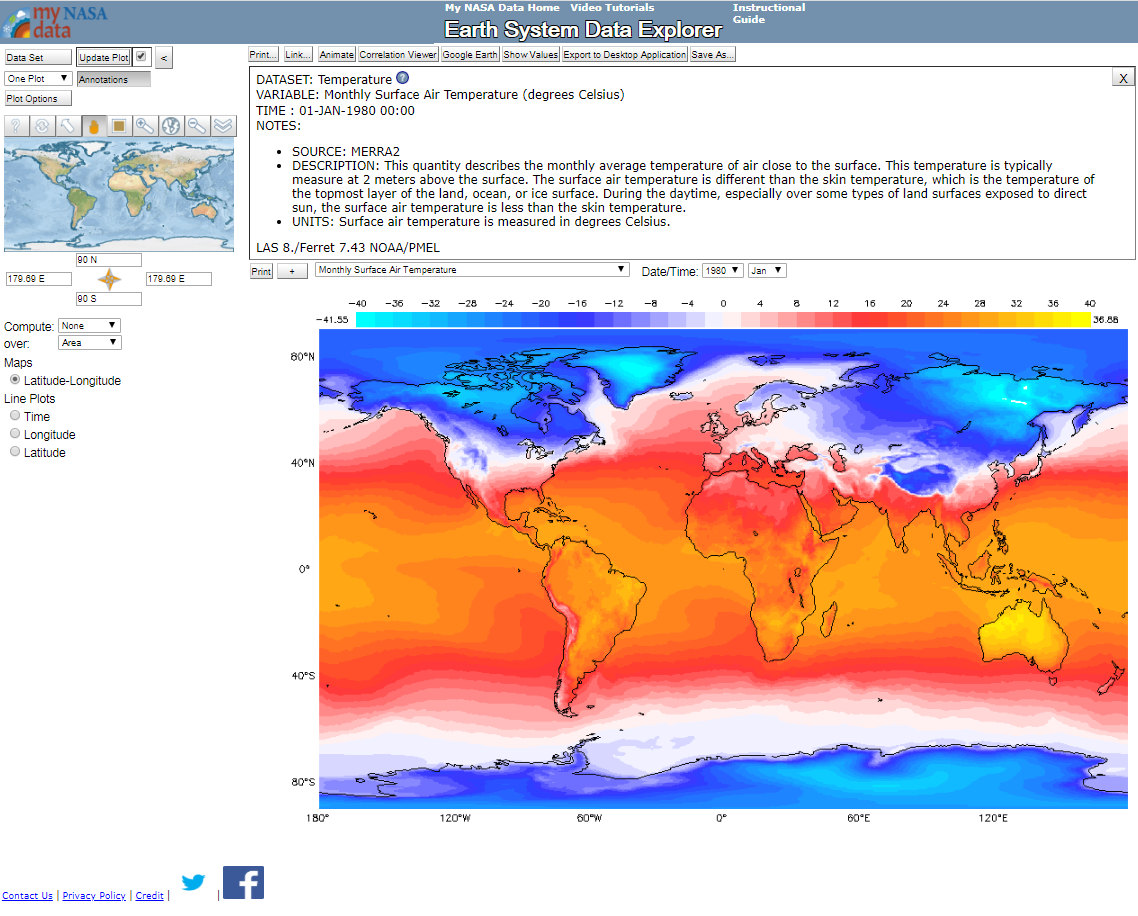
Task: Open the help question mark tool
Action: [15, 125]
